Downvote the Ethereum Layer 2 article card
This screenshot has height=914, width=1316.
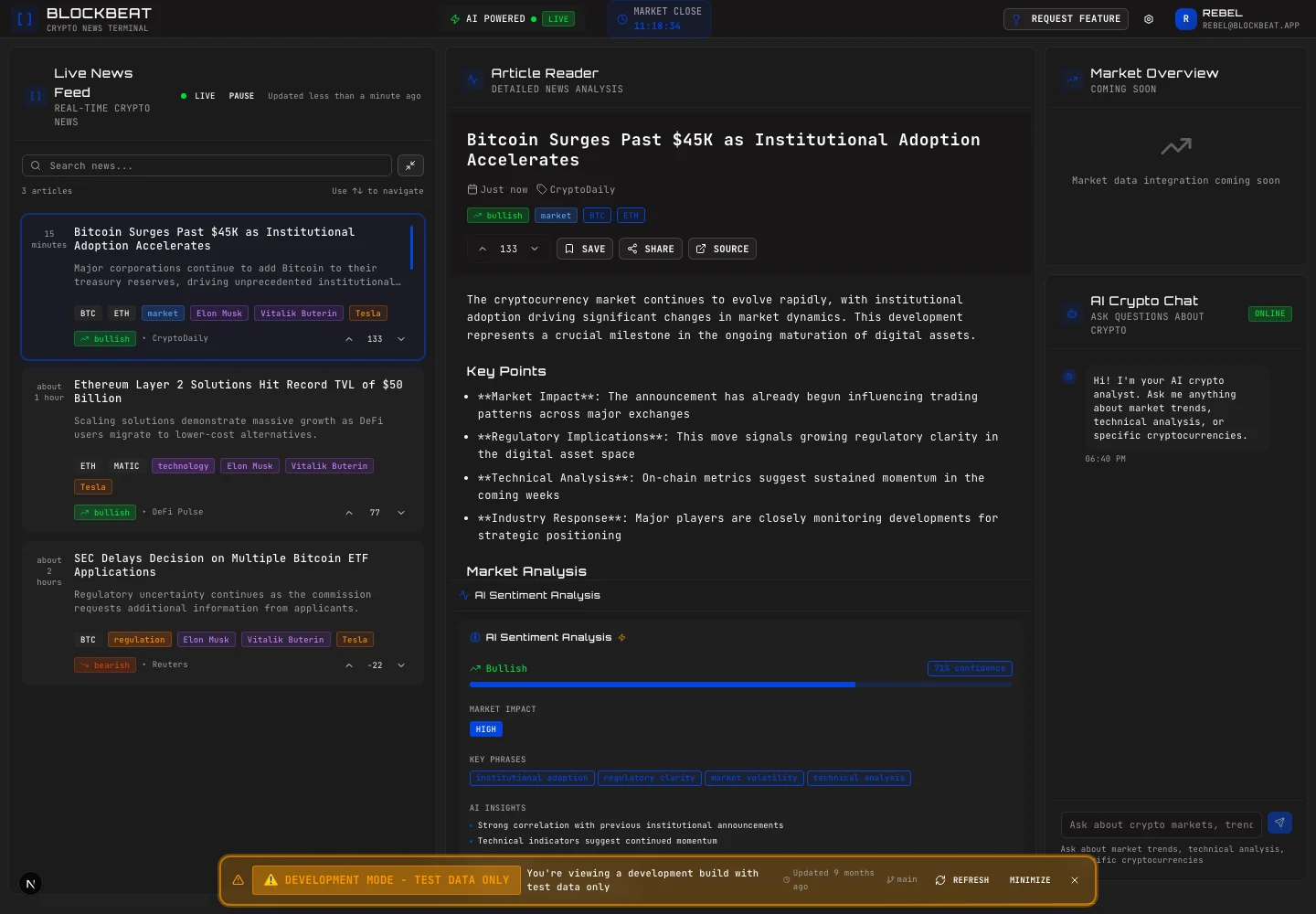point(401,513)
